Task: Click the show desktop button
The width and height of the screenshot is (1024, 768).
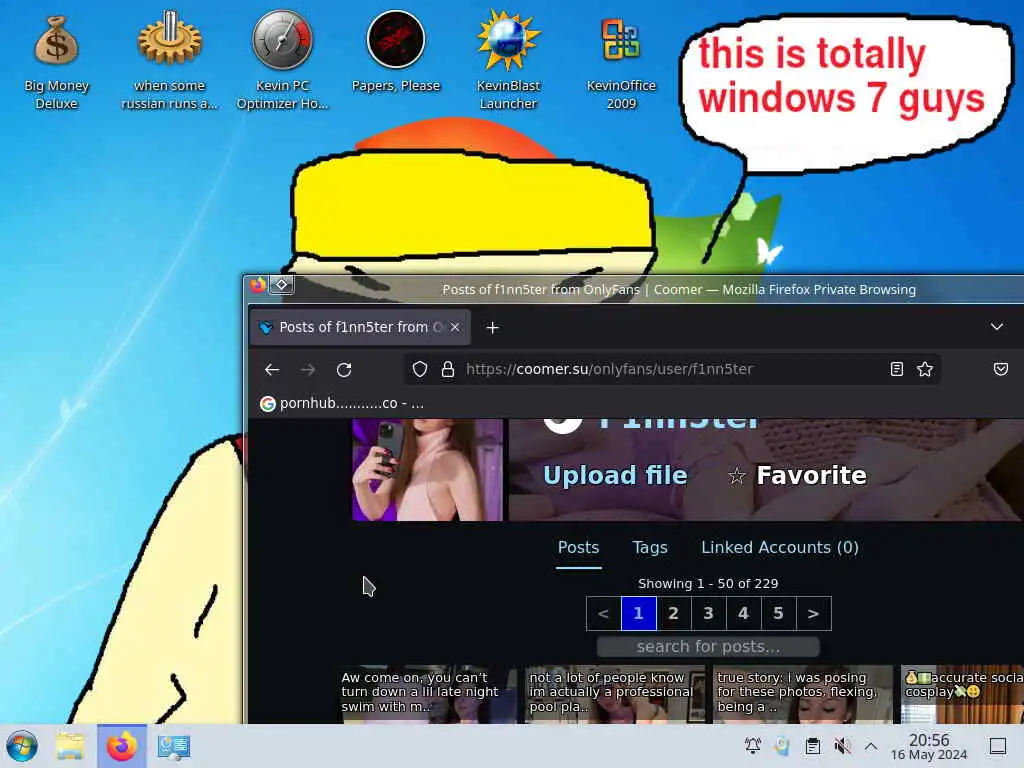Action: [x=997, y=746]
